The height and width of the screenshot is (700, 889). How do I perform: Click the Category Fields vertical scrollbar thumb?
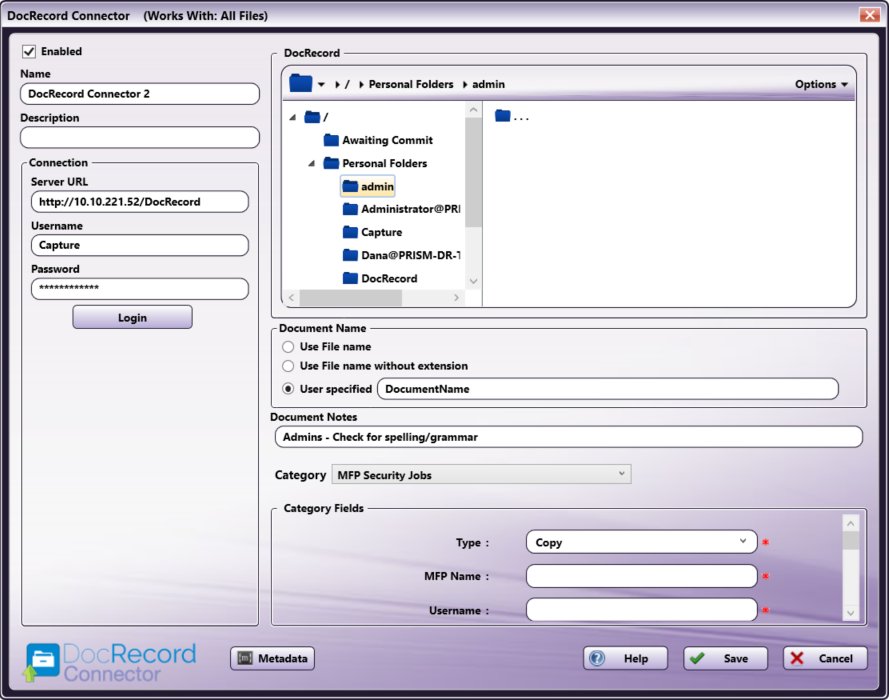pos(850,540)
